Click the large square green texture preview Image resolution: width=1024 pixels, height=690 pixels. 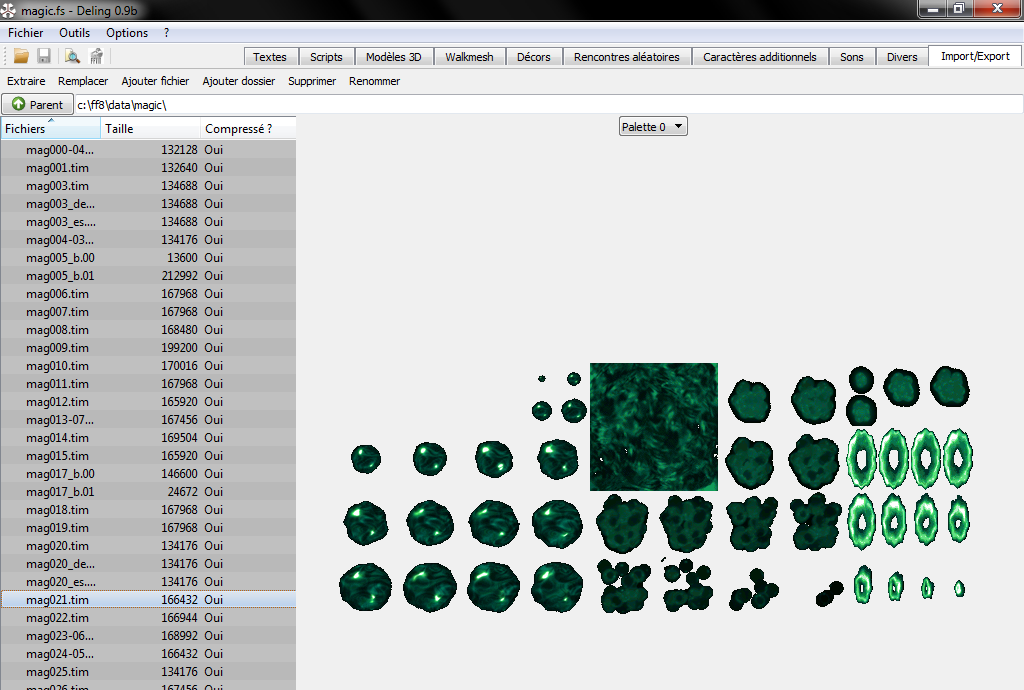[654, 427]
